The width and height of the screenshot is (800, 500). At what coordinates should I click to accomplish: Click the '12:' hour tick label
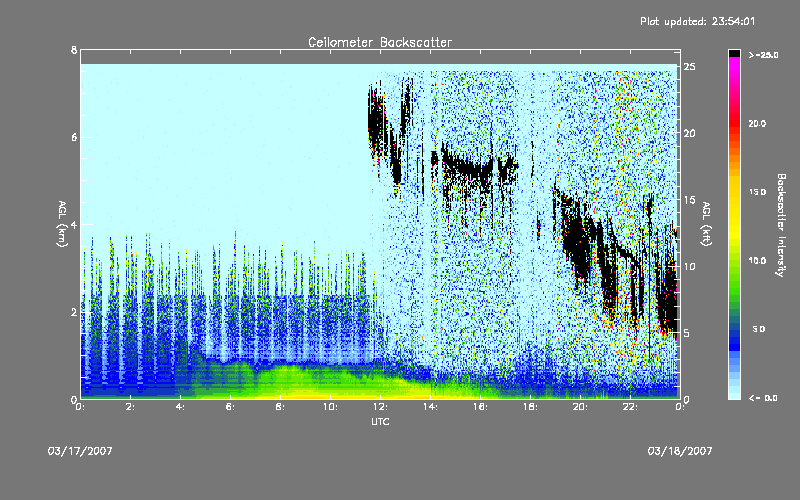380,407
